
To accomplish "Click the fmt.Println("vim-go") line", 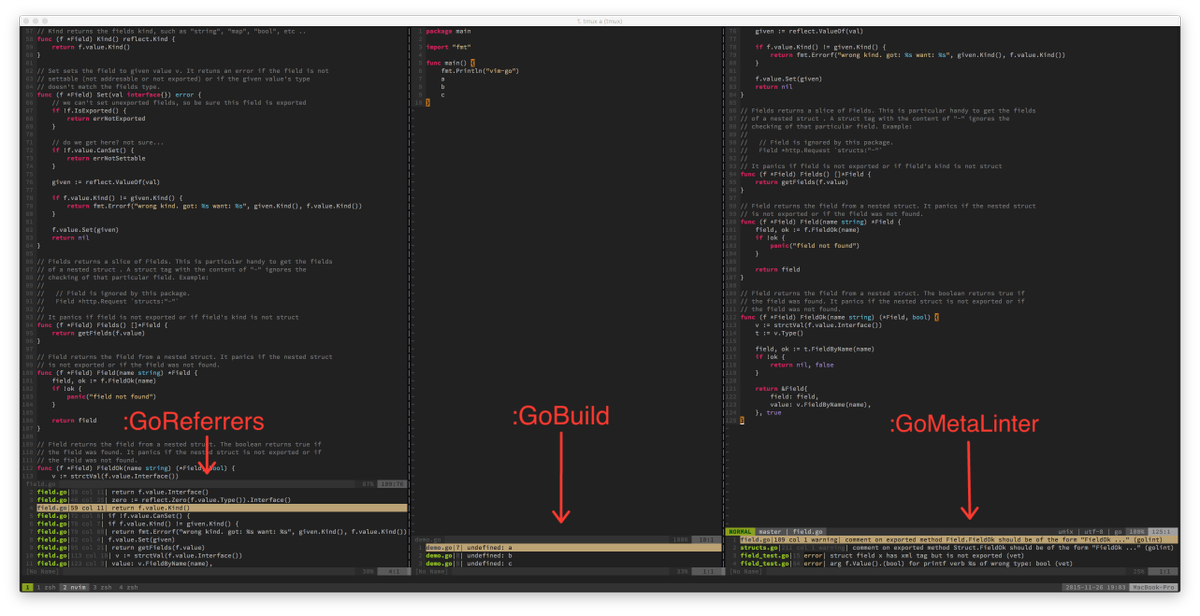I will (x=480, y=71).
